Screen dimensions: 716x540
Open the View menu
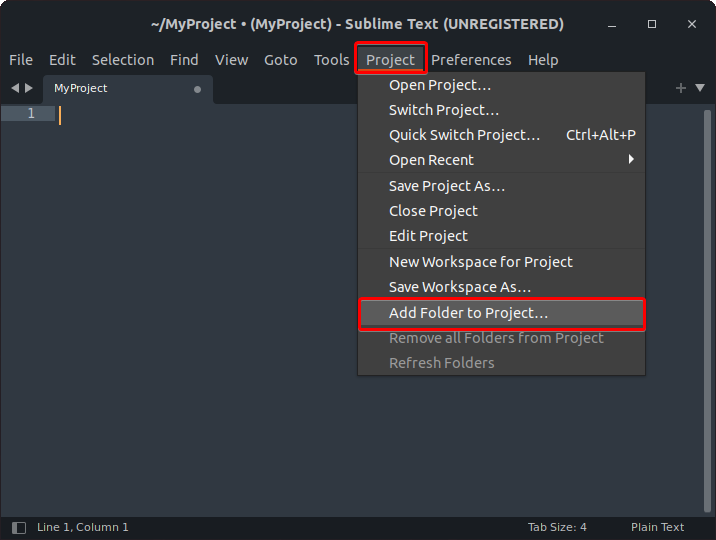click(x=232, y=60)
